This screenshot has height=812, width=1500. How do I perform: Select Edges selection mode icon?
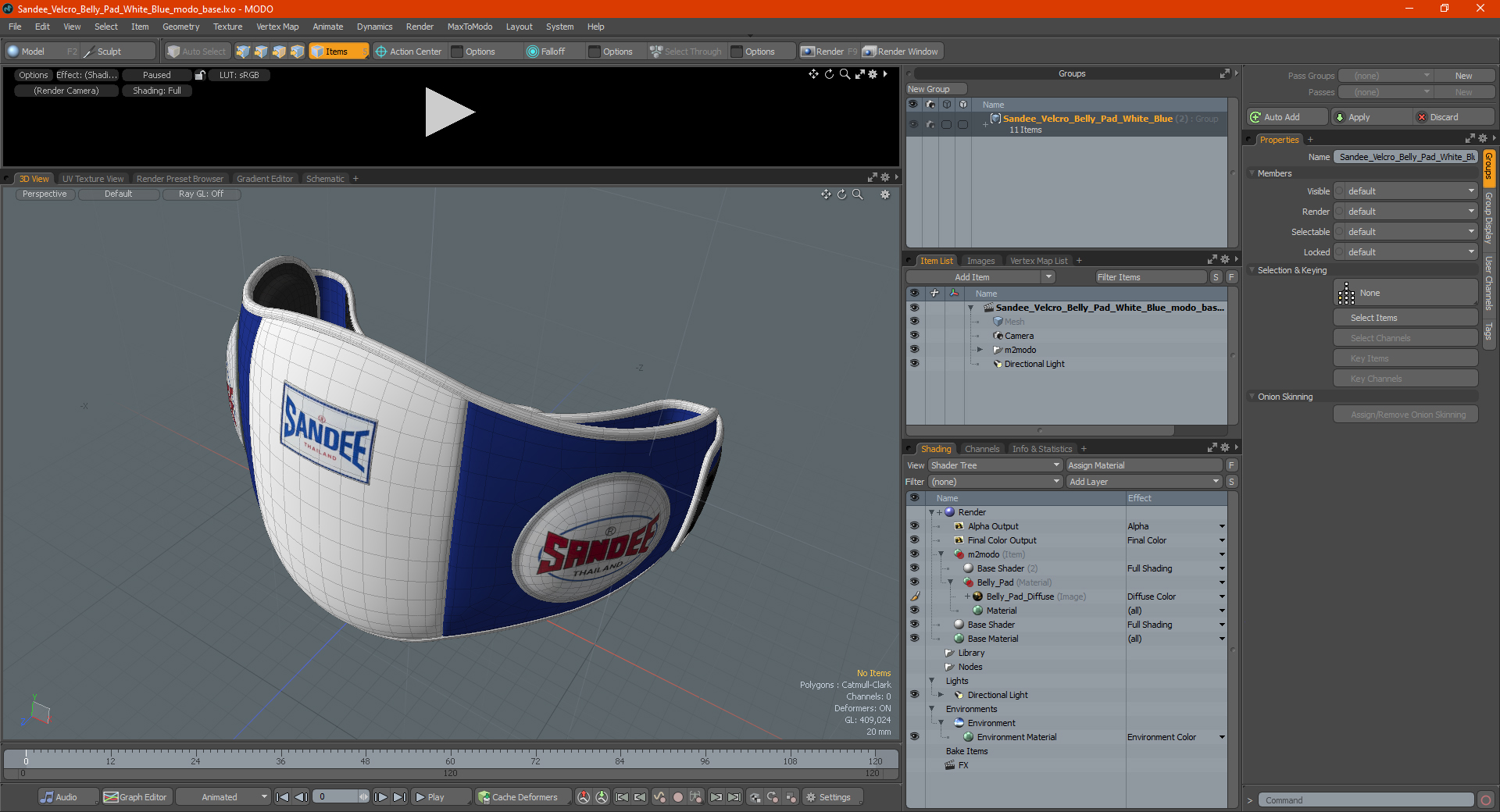pyautogui.click(x=261, y=52)
